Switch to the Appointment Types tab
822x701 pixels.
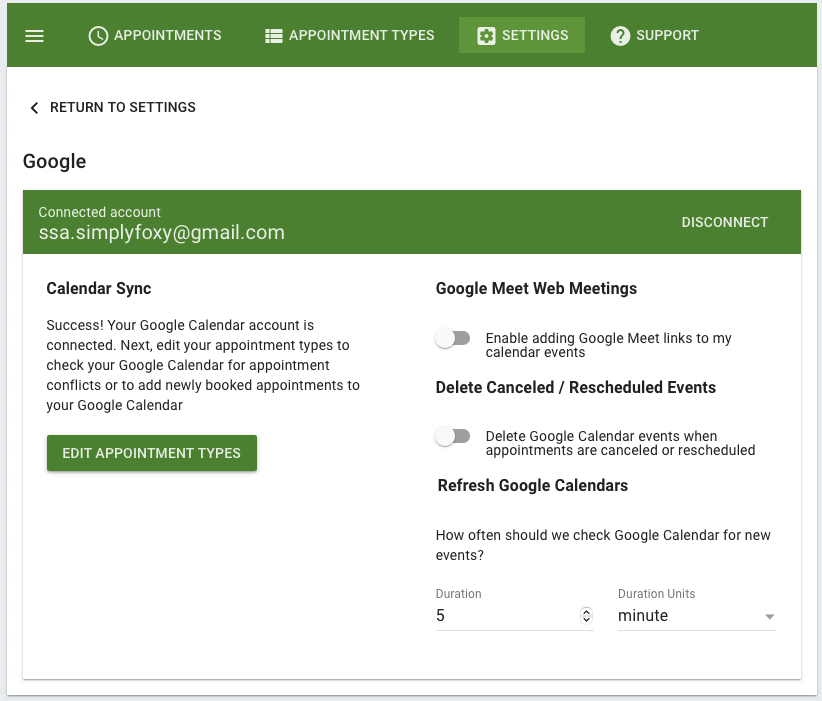pos(350,35)
